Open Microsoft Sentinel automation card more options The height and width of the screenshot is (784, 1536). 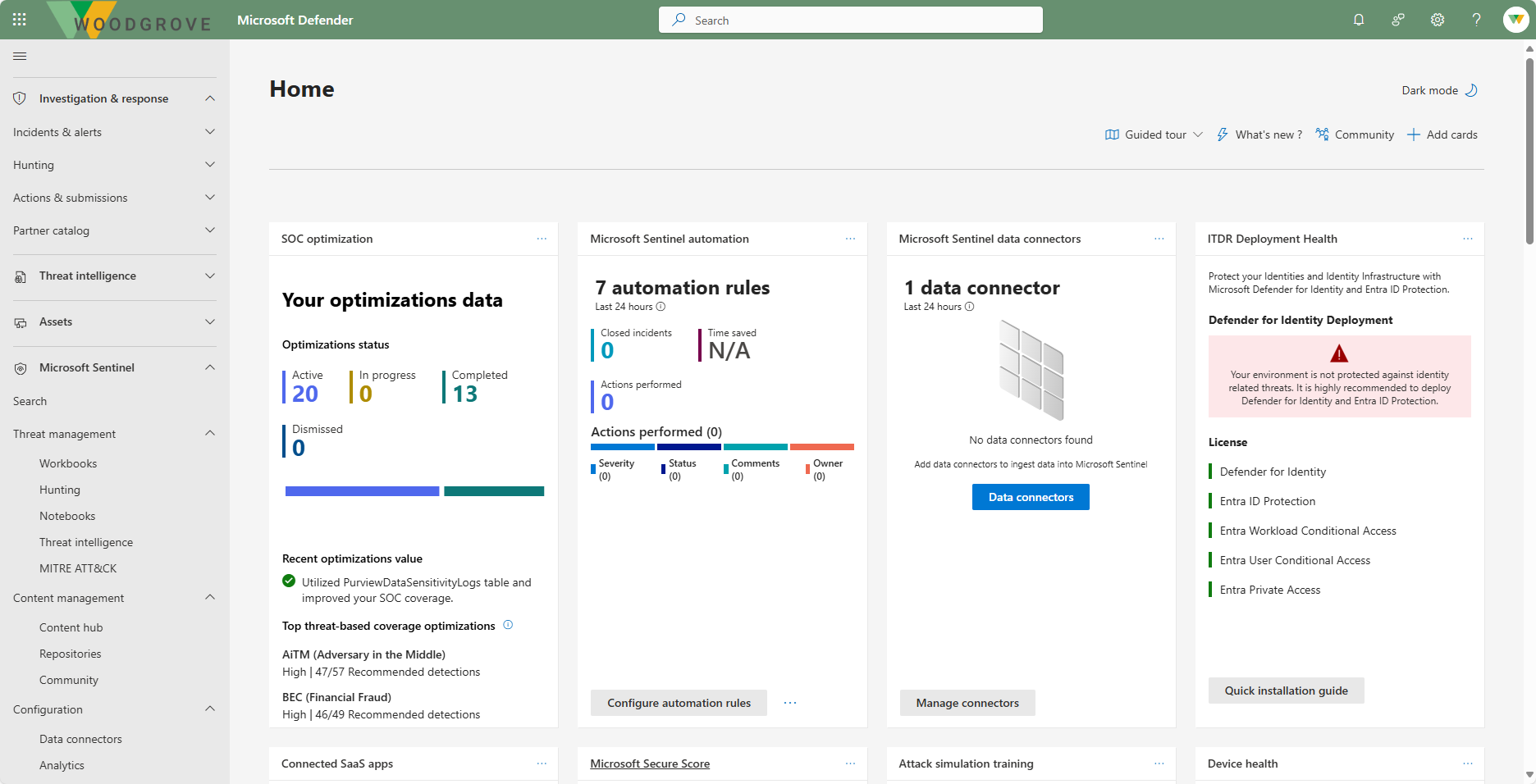[850, 239]
